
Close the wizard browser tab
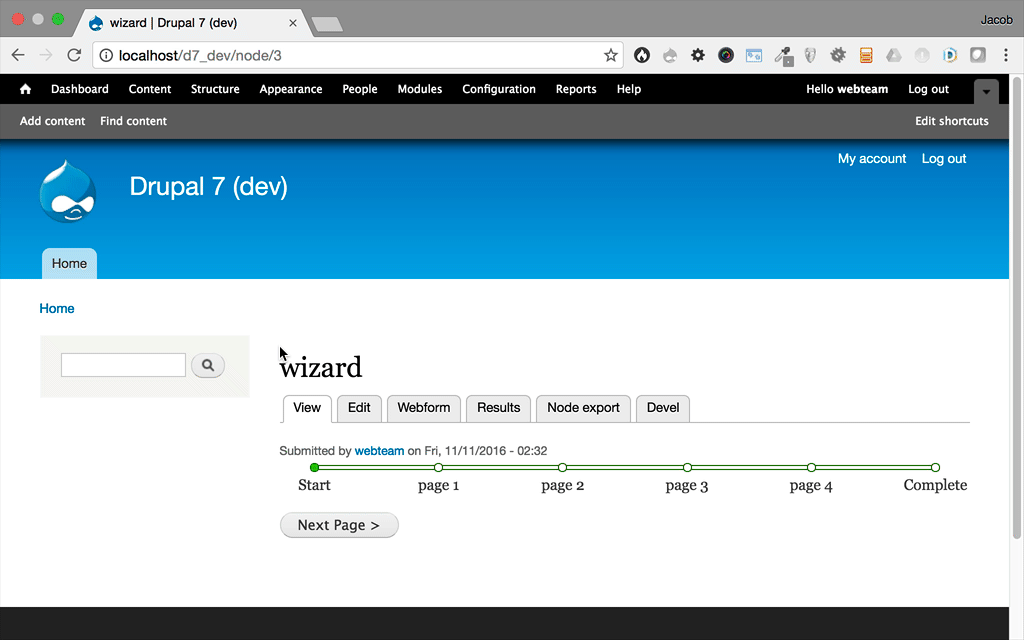click(293, 23)
